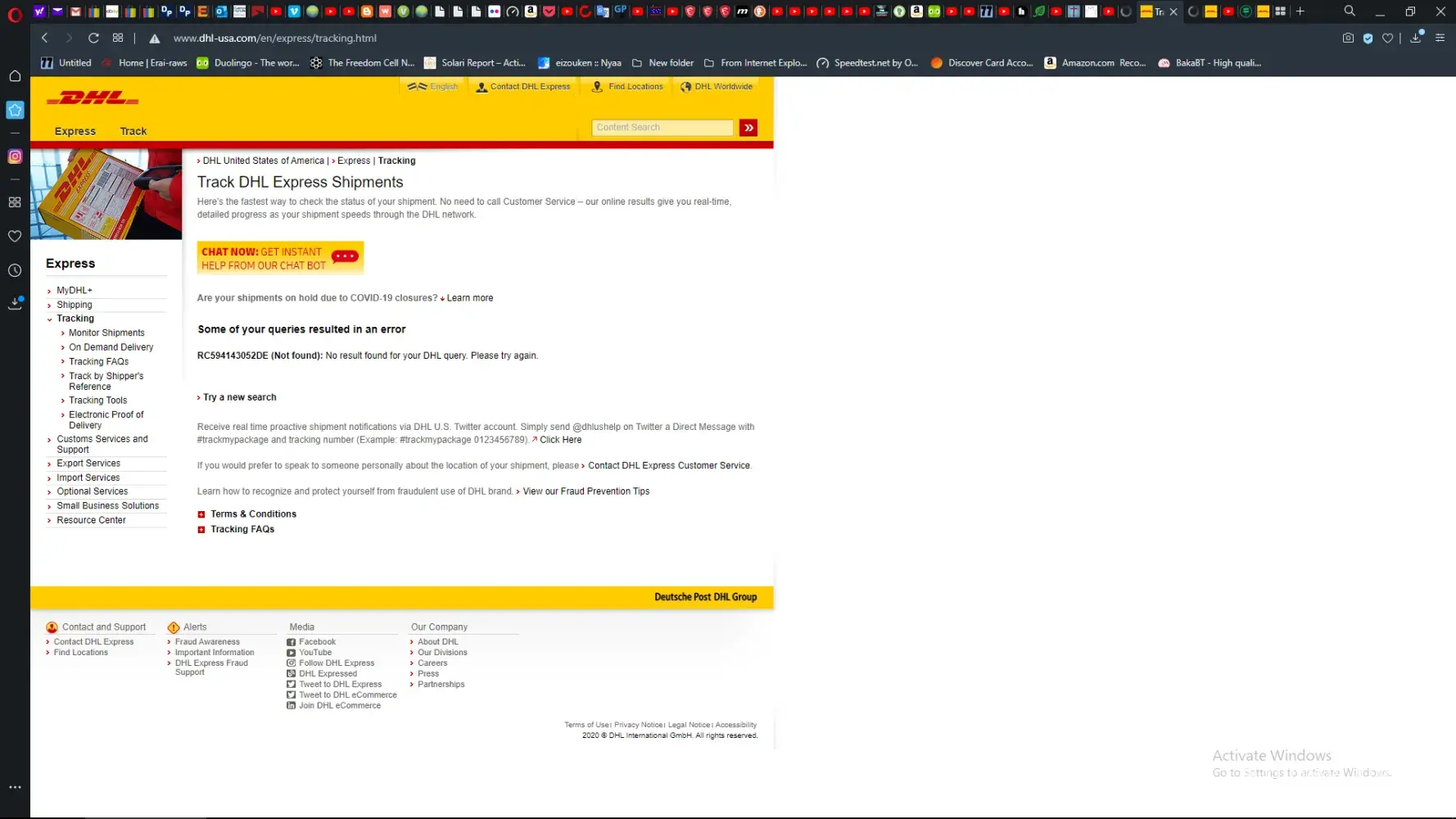The height and width of the screenshot is (819, 1456).
Task: Expand Tracking FAQs section at bottom
Action: click(x=236, y=529)
